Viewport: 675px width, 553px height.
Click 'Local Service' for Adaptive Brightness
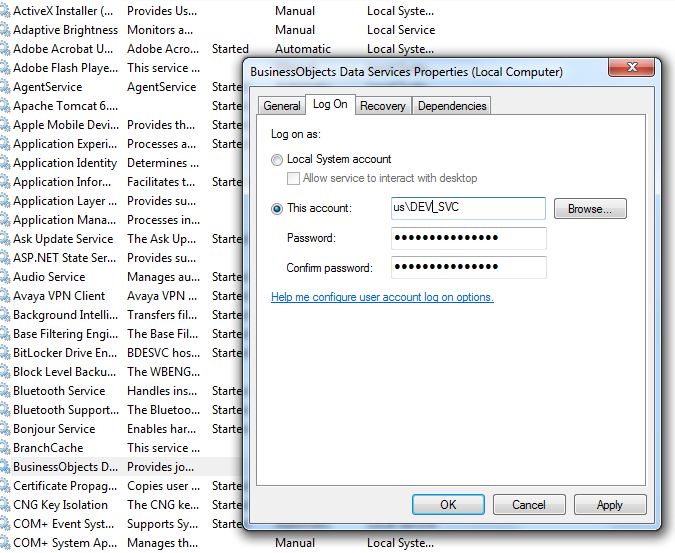(401, 30)
